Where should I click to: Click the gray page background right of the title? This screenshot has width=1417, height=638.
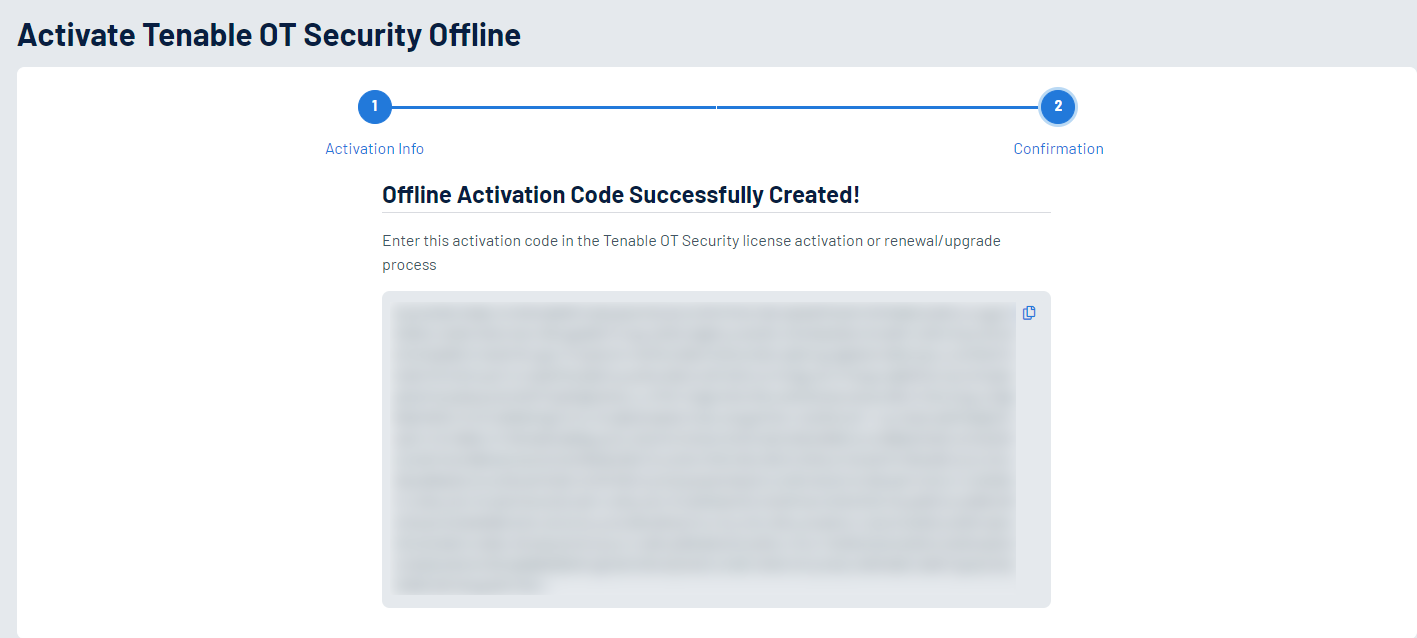pos(950,35)
